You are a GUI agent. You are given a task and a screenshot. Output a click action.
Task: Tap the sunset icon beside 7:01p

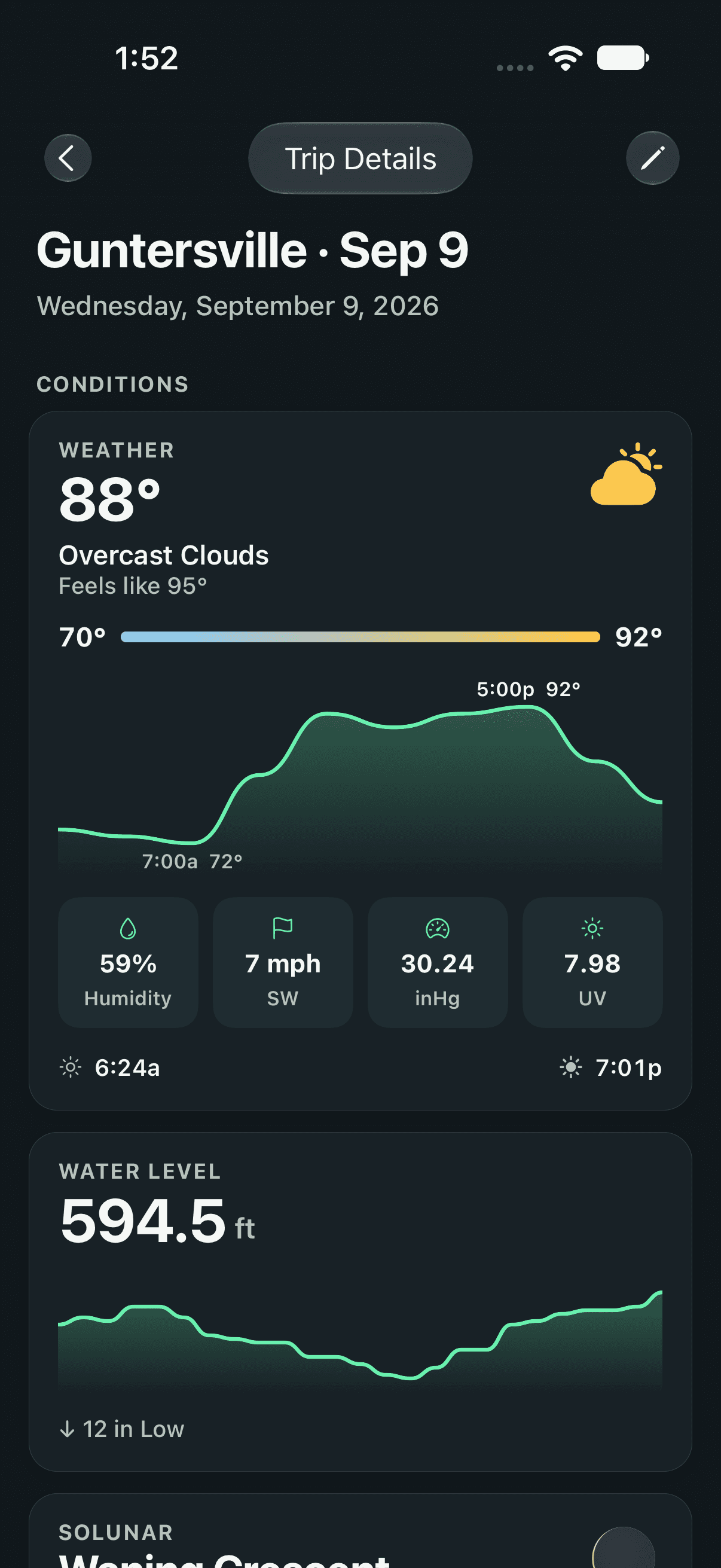(570, 1067)
